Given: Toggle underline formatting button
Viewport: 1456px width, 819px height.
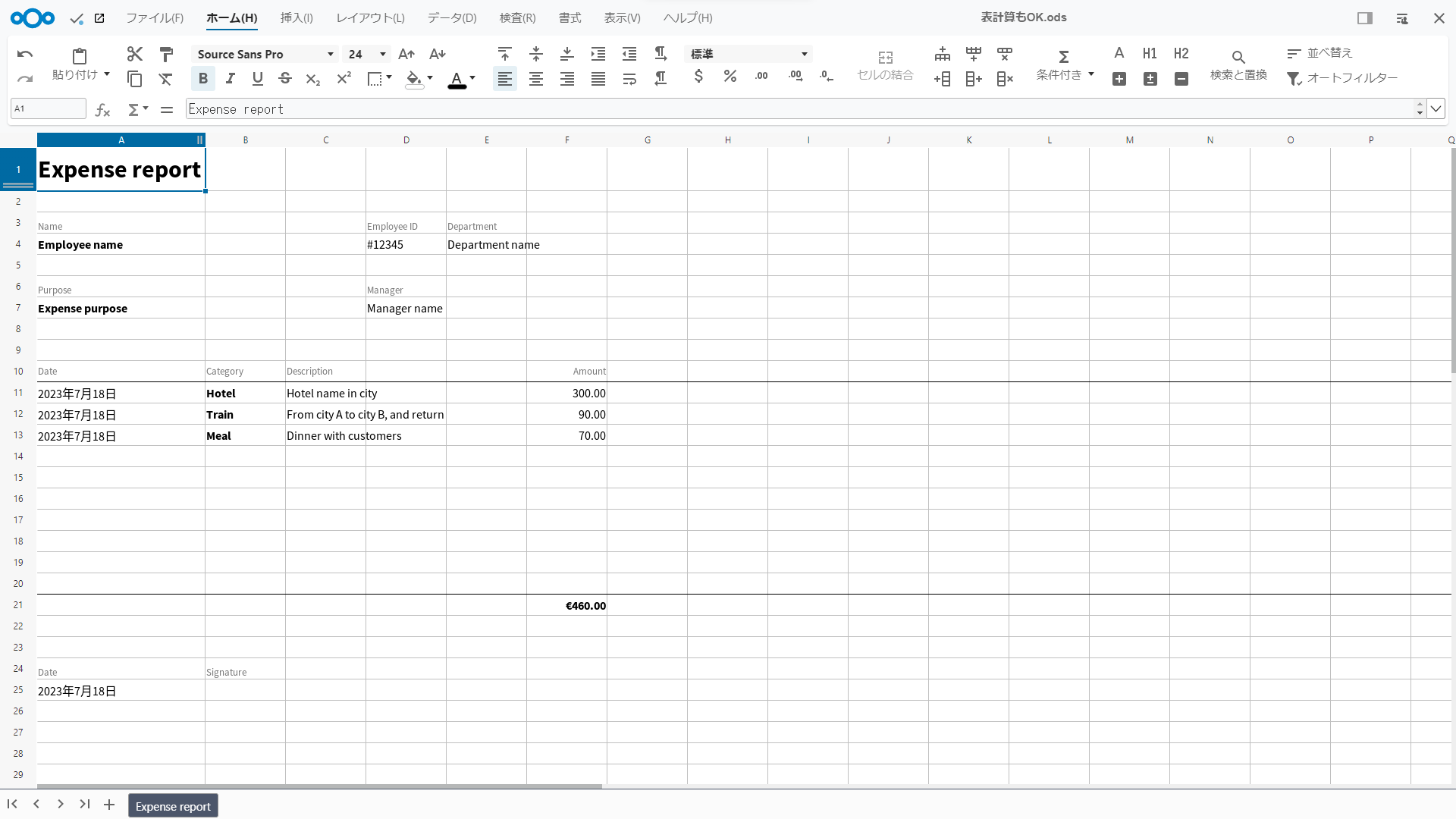Looking at the screenshot, I should point(258,78).
